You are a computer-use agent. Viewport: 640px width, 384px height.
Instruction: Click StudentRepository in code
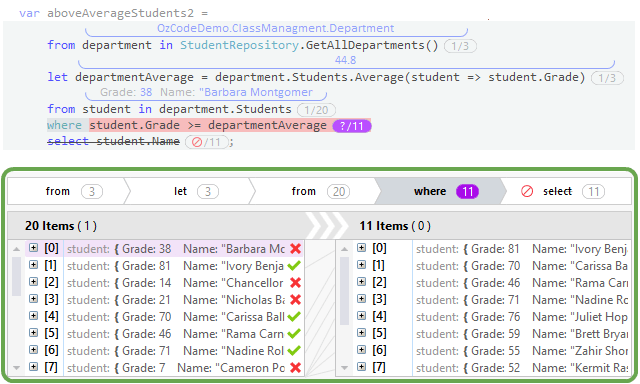pyautogui.click(x=239, y=45)
